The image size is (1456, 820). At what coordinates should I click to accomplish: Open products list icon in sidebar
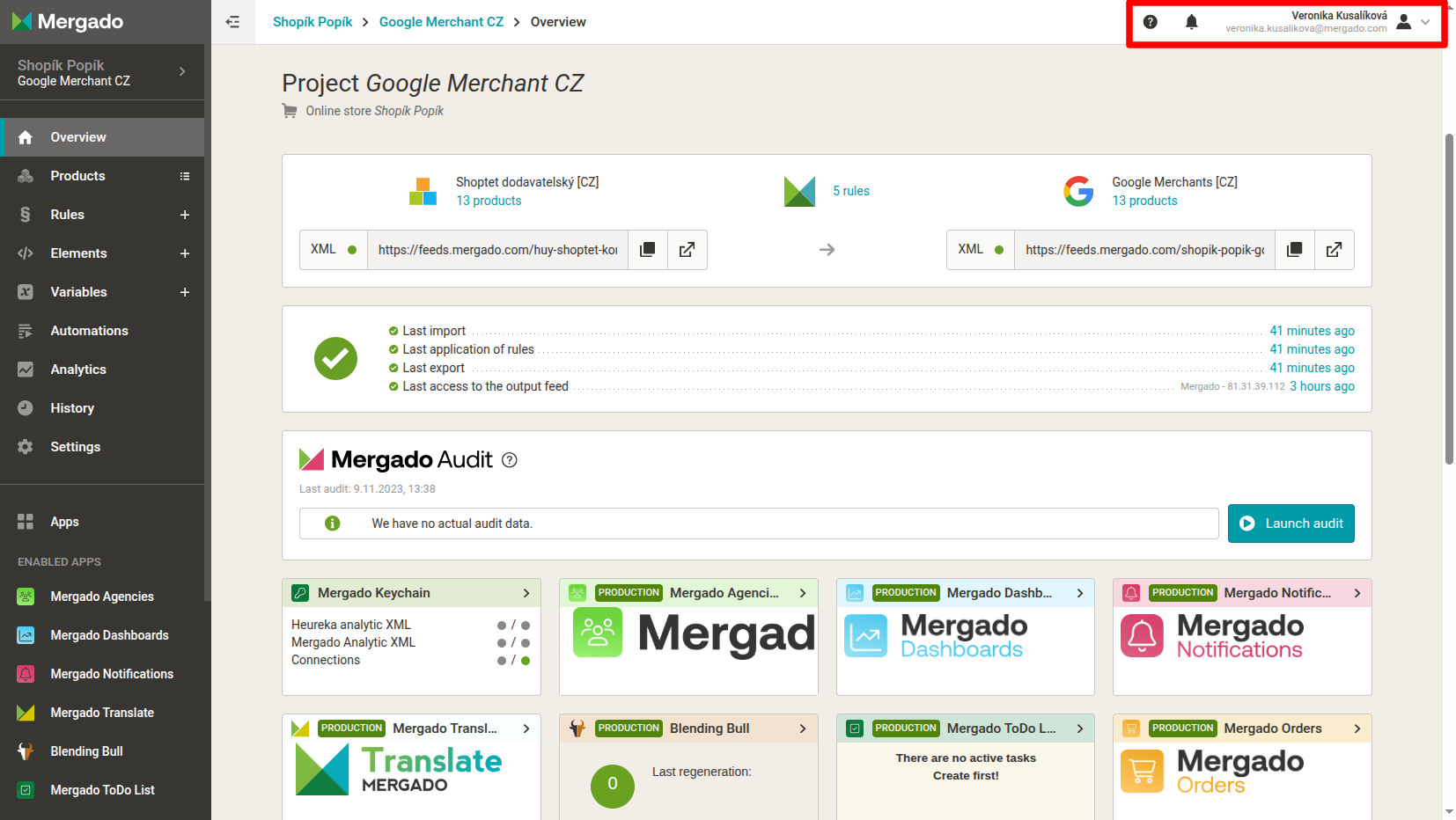(x=185, y=176)
